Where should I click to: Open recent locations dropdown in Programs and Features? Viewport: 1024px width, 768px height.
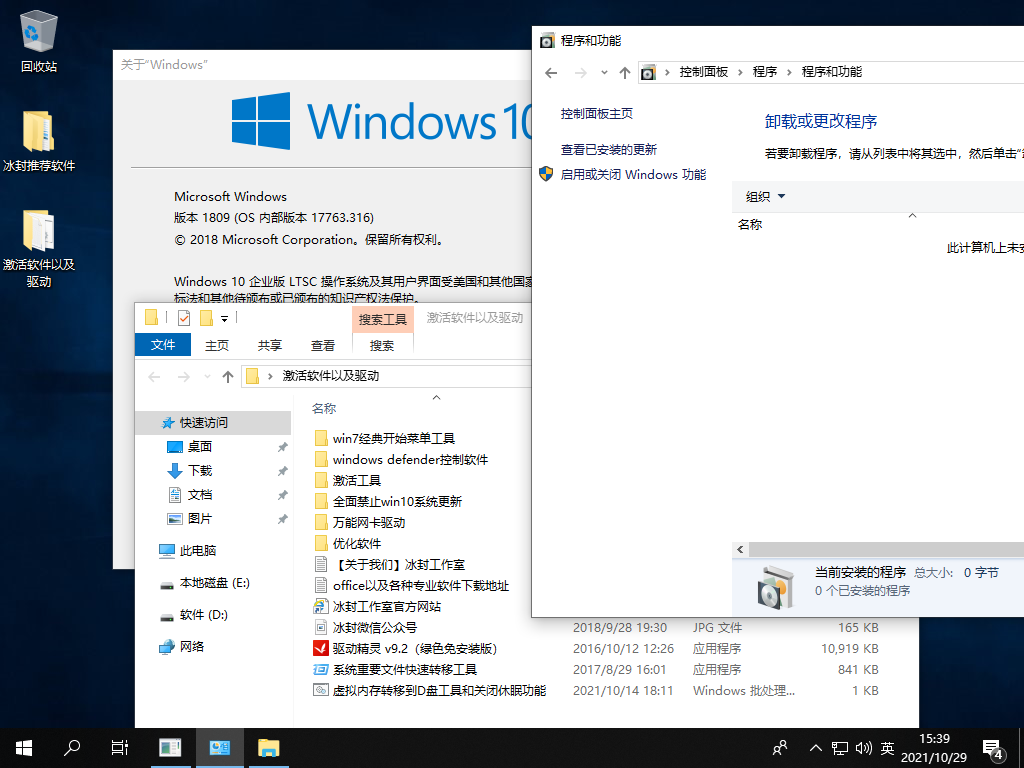pyautogui.click(x=604, y=72)
